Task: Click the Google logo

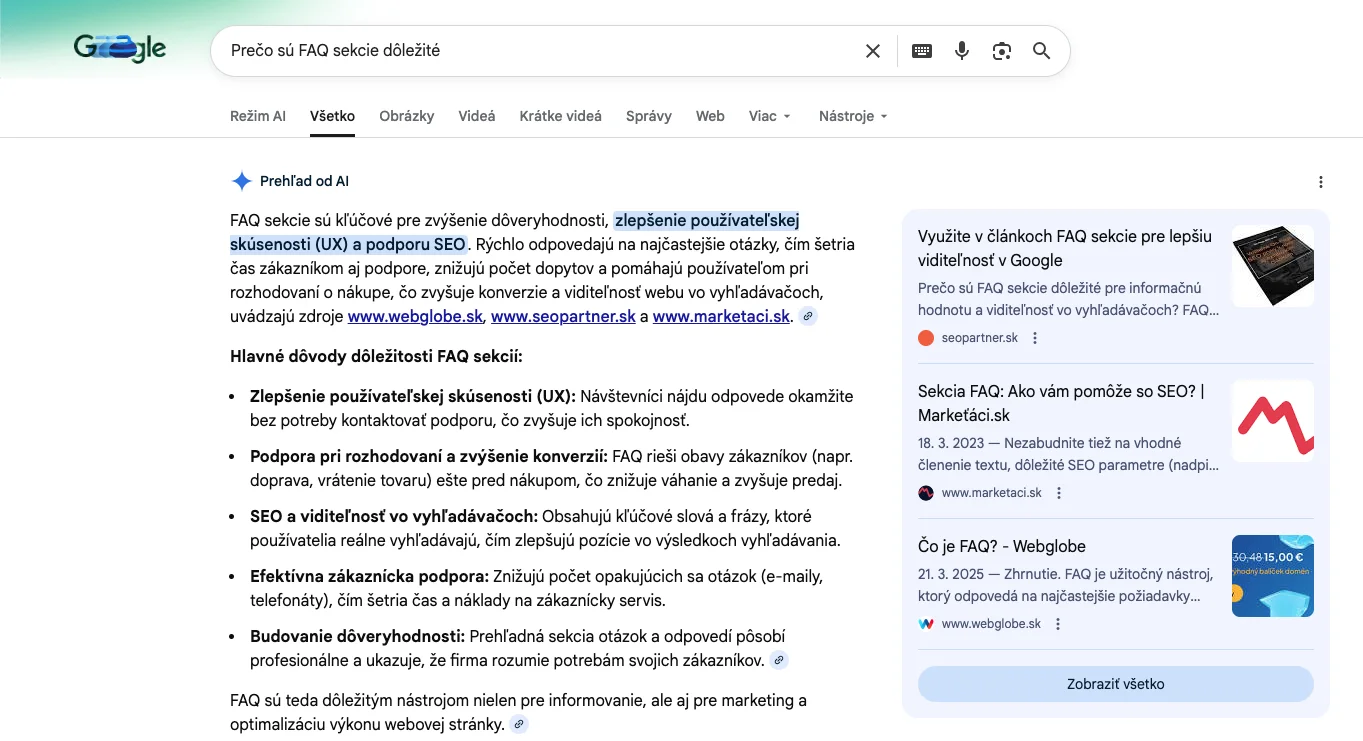Action: tap(120, 48)
